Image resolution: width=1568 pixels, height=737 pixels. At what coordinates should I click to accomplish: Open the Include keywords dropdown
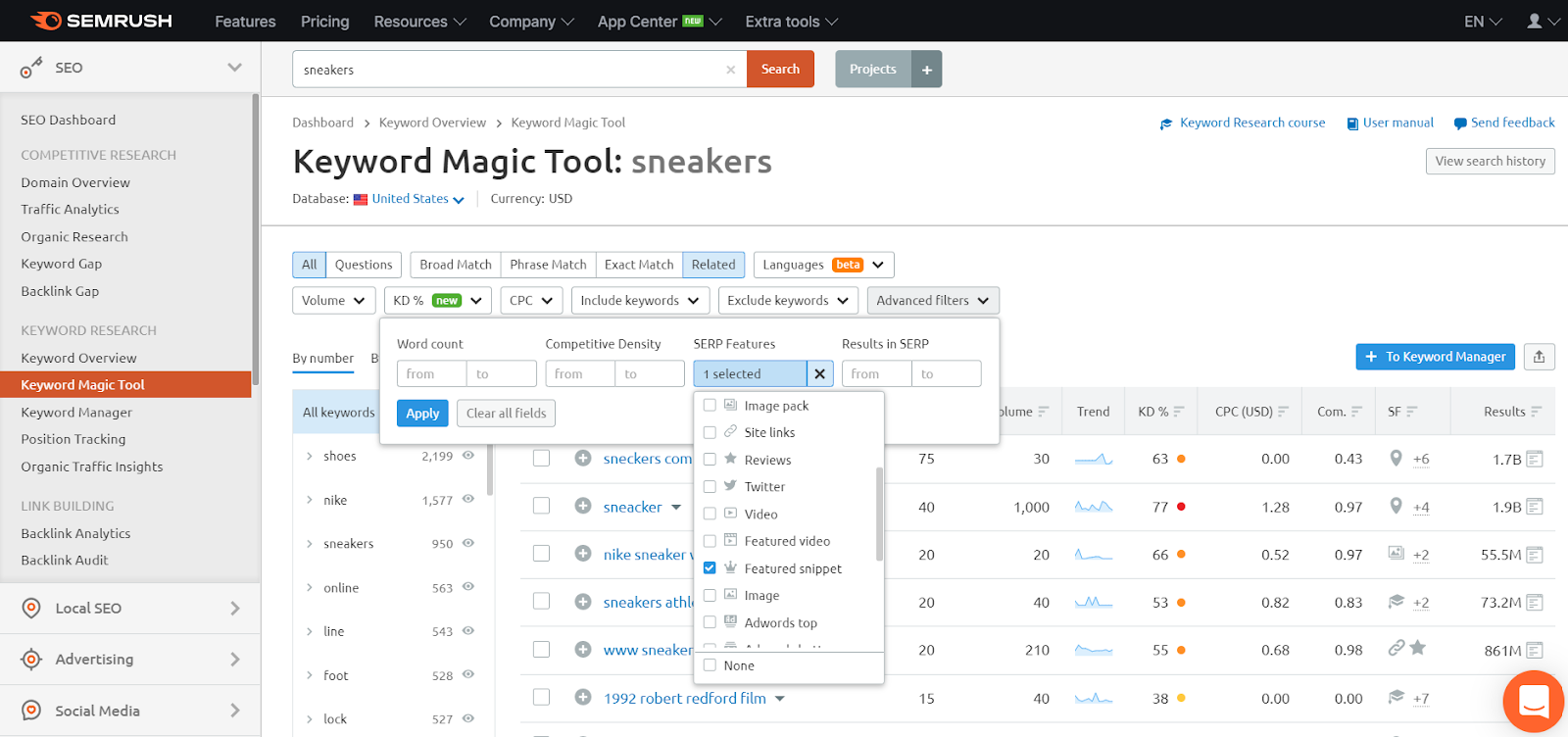coord(640,300)
